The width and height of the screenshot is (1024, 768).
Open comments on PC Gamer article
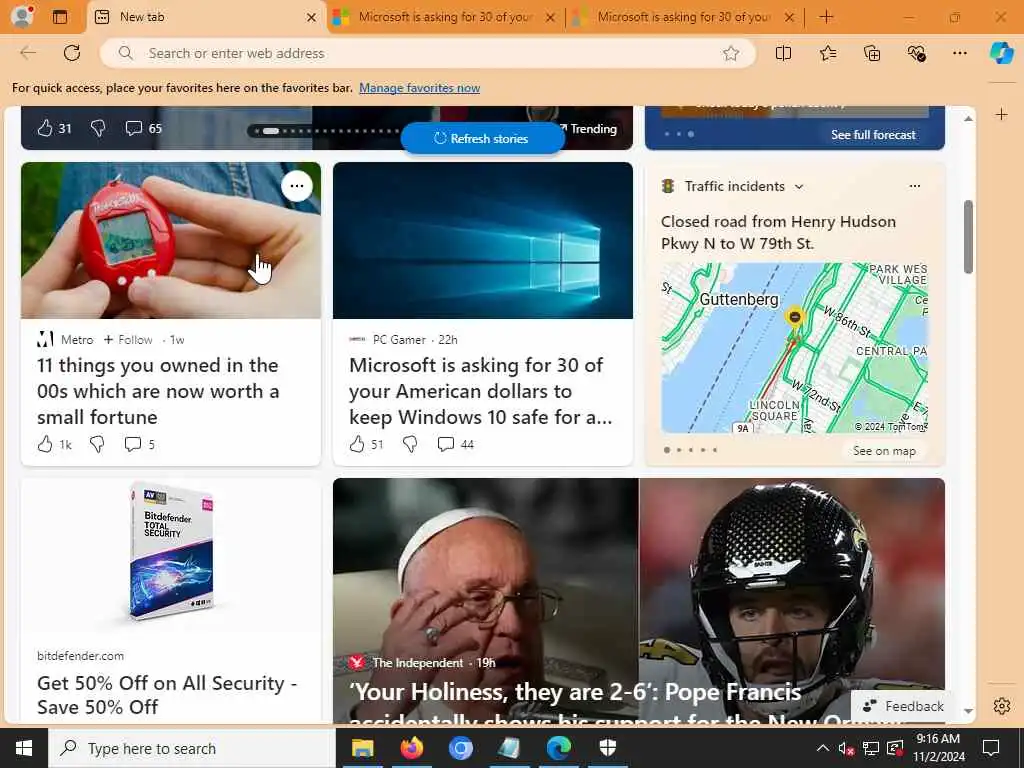click(445, 444)
